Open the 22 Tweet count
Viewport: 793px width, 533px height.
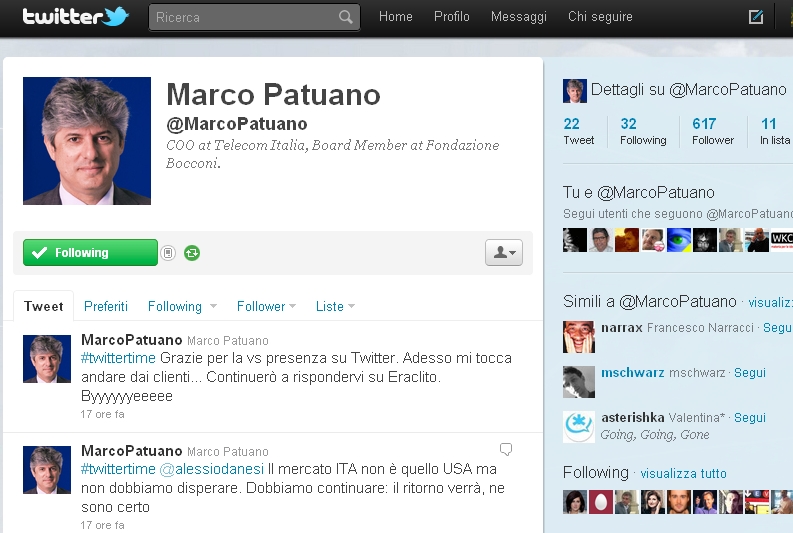[x=579, y=131]
